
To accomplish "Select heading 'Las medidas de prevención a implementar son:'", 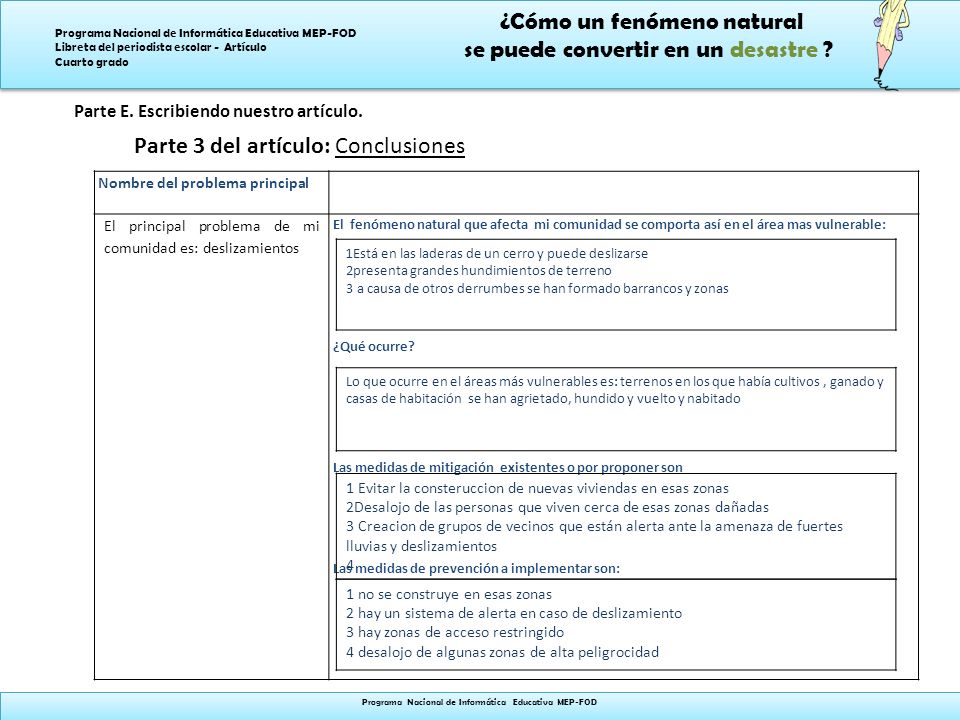I will coord(476,569).
